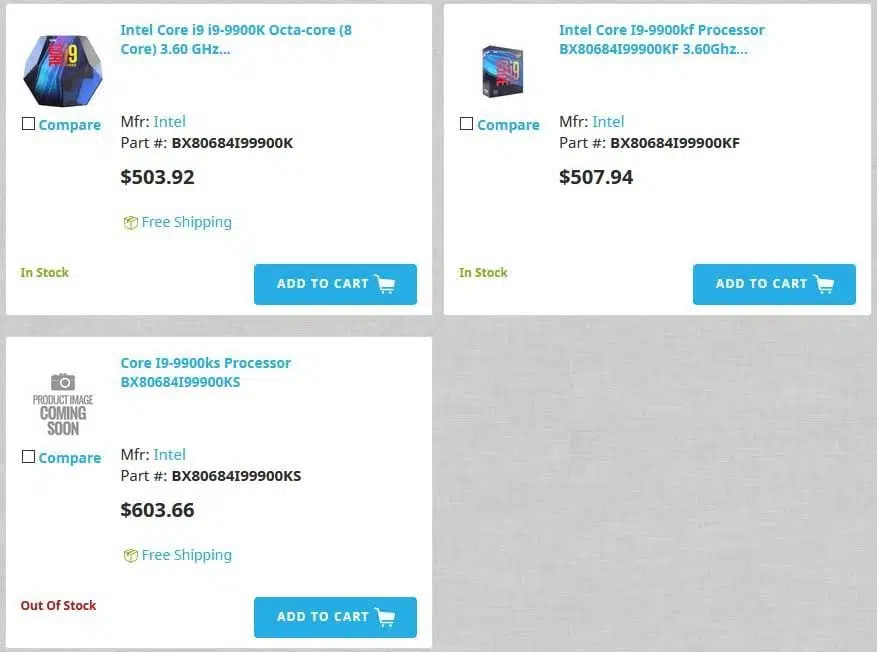The width and height of the screenshot is (877, 652).
Task: Click the Free Shipping box icon for i9-9900K
Action: [x=130, y=223]
